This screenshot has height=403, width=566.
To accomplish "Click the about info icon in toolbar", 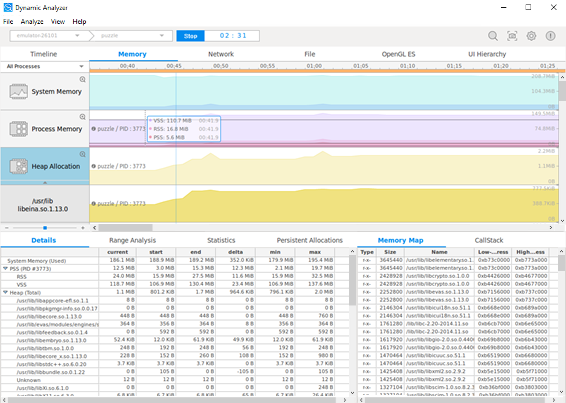I will pos(550,36).
